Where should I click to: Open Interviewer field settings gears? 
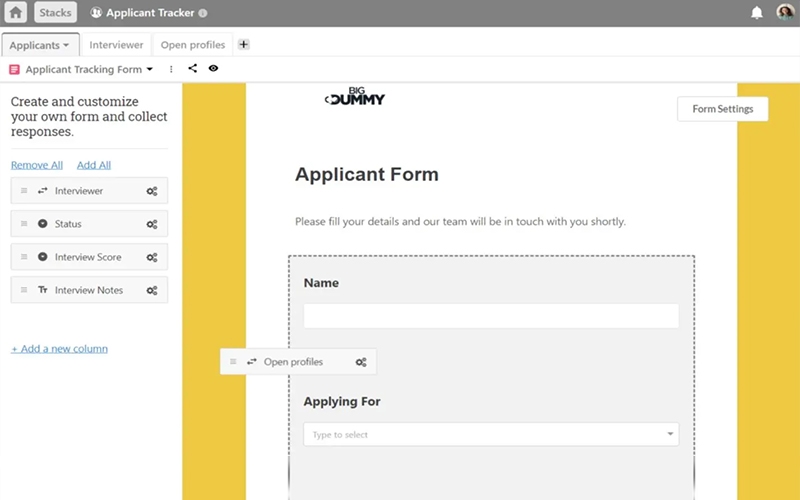152,191
